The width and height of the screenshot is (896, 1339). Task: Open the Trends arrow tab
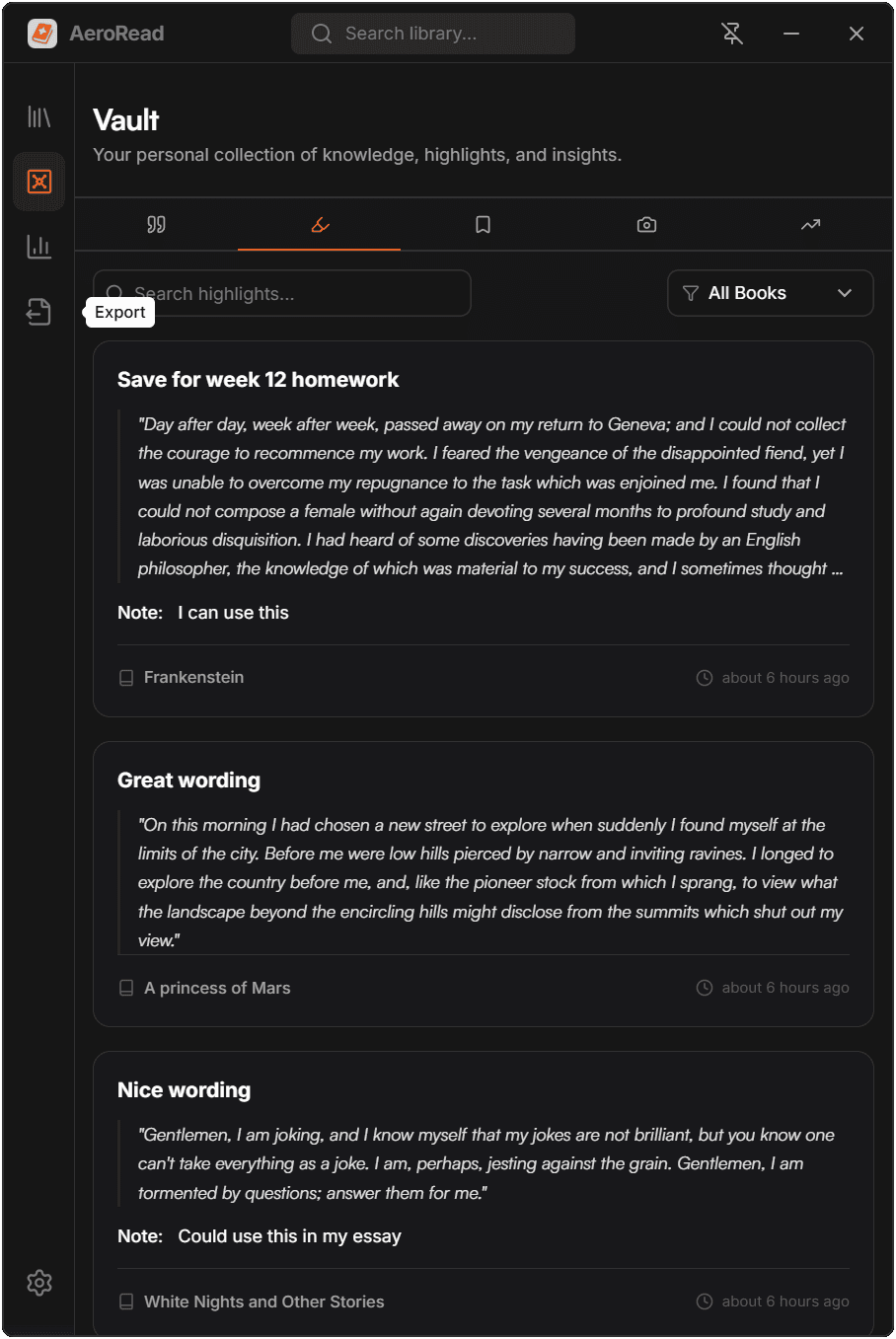pos(810,225)
